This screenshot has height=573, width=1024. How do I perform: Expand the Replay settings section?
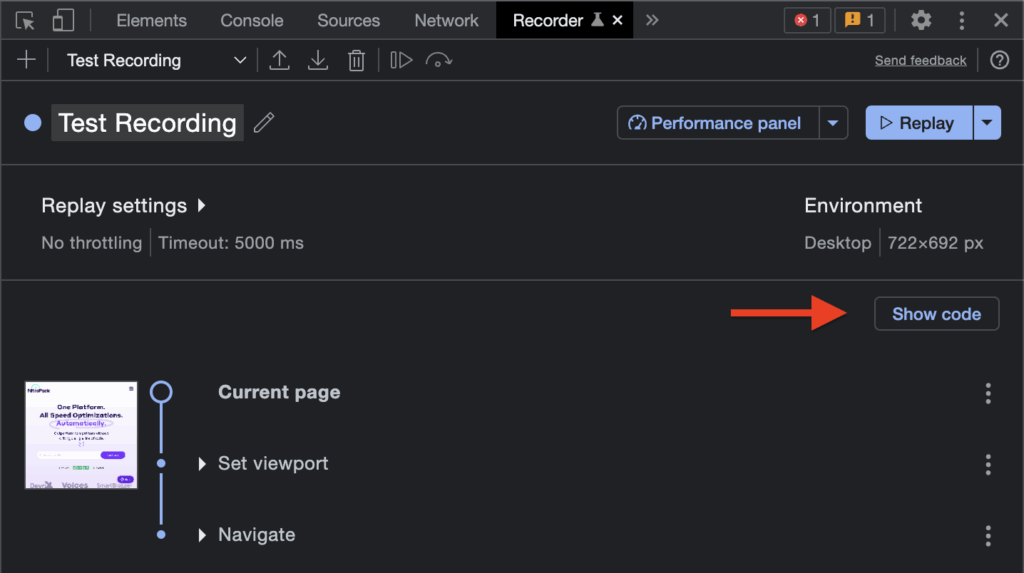[x=123, y=206]
